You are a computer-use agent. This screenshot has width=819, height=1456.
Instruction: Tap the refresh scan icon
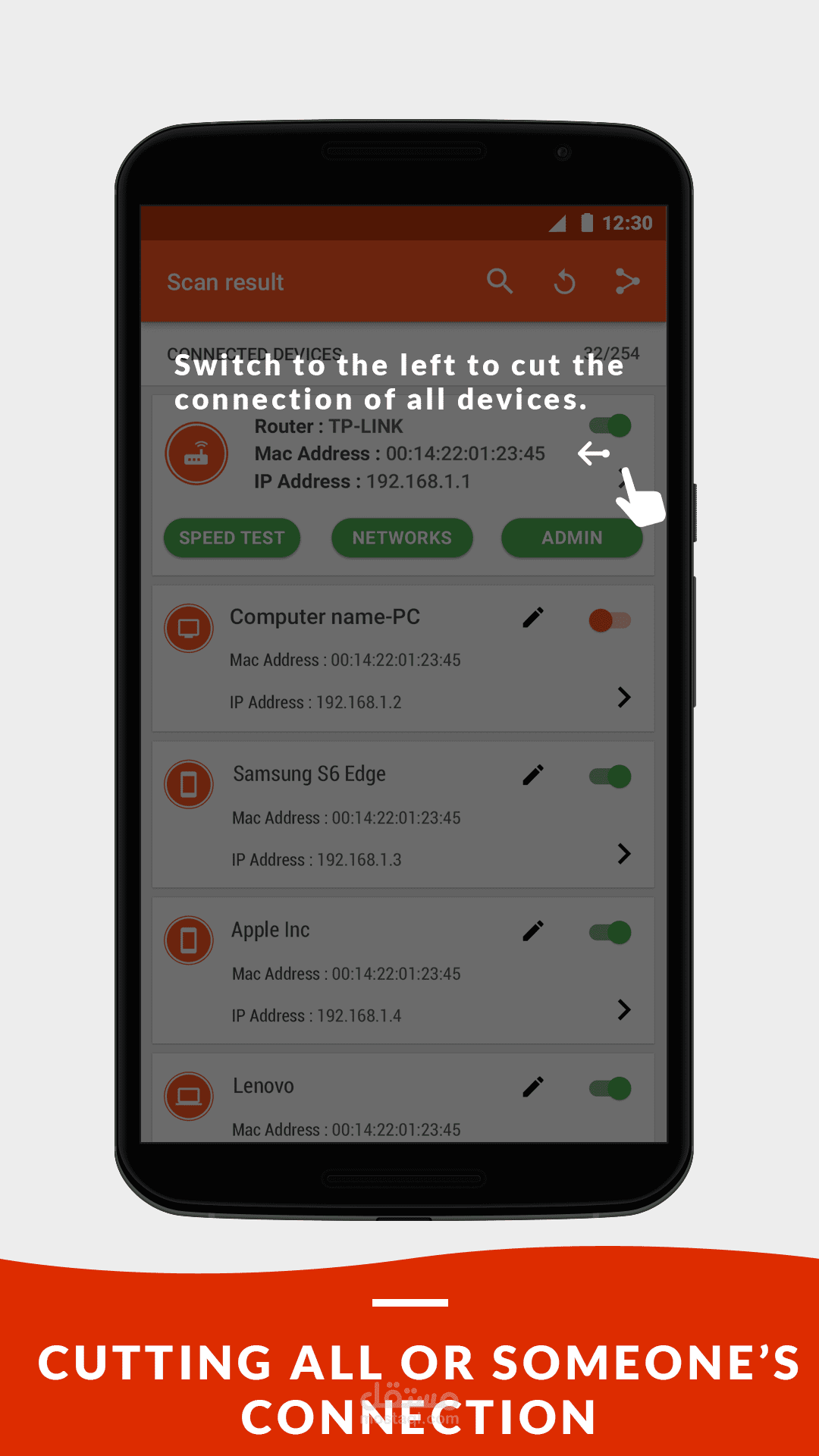coord(564,282)
